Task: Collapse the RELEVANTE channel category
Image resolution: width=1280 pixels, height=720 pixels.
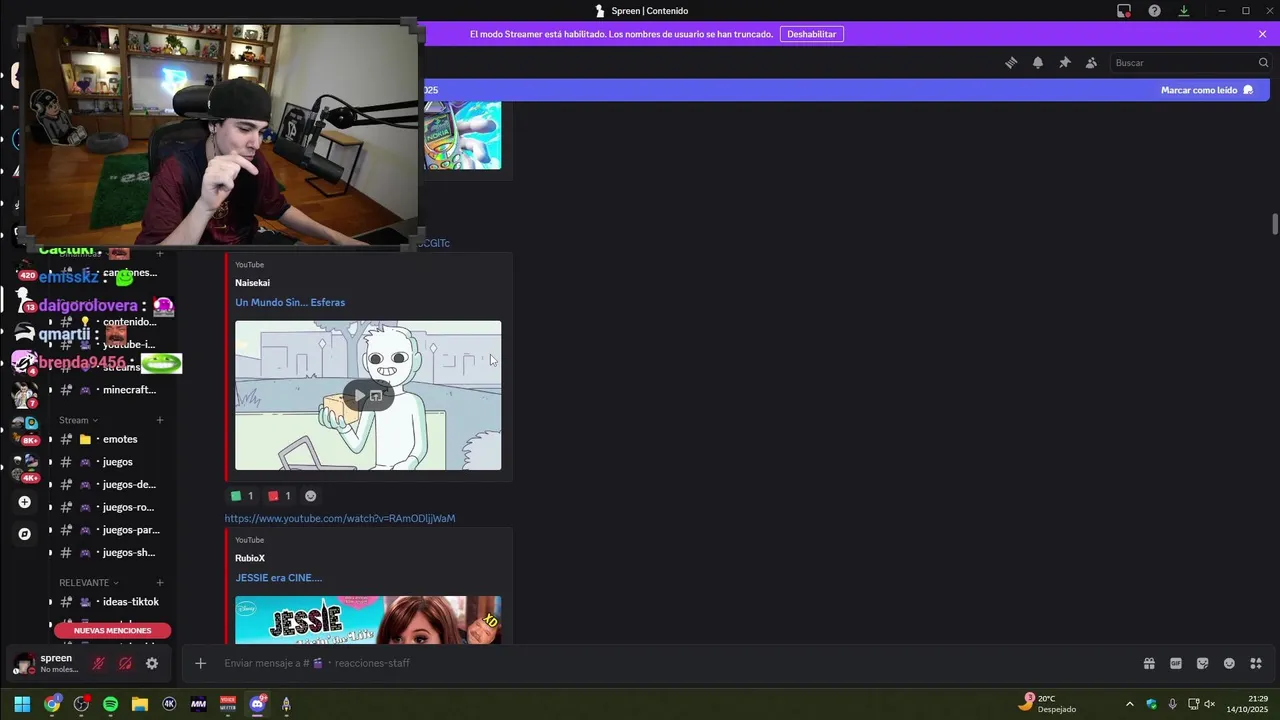Action: click(x=89, y=582)
